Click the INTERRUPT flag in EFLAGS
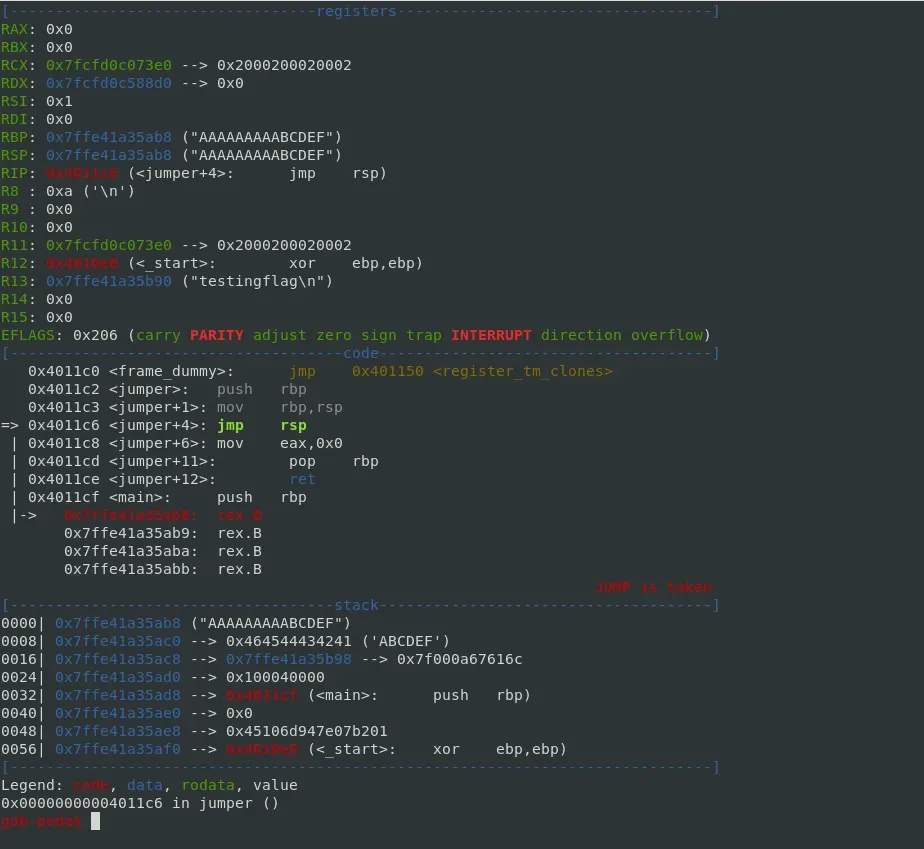924x849 pixels. (x=491, y=335)
